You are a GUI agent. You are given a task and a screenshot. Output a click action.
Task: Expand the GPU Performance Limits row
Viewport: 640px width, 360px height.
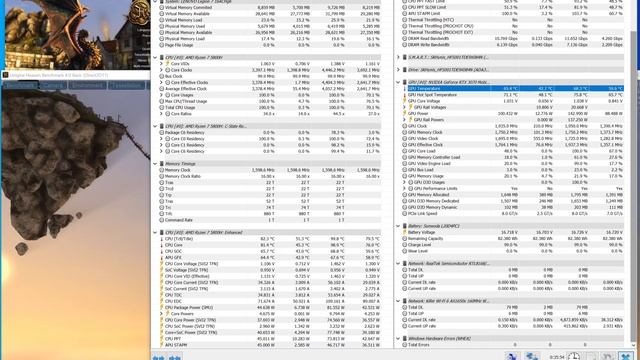click(404, 189)
